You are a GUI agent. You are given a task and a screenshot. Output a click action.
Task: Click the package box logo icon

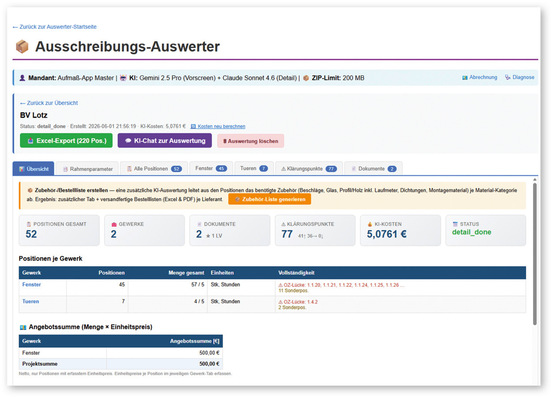tap(22, 47)
